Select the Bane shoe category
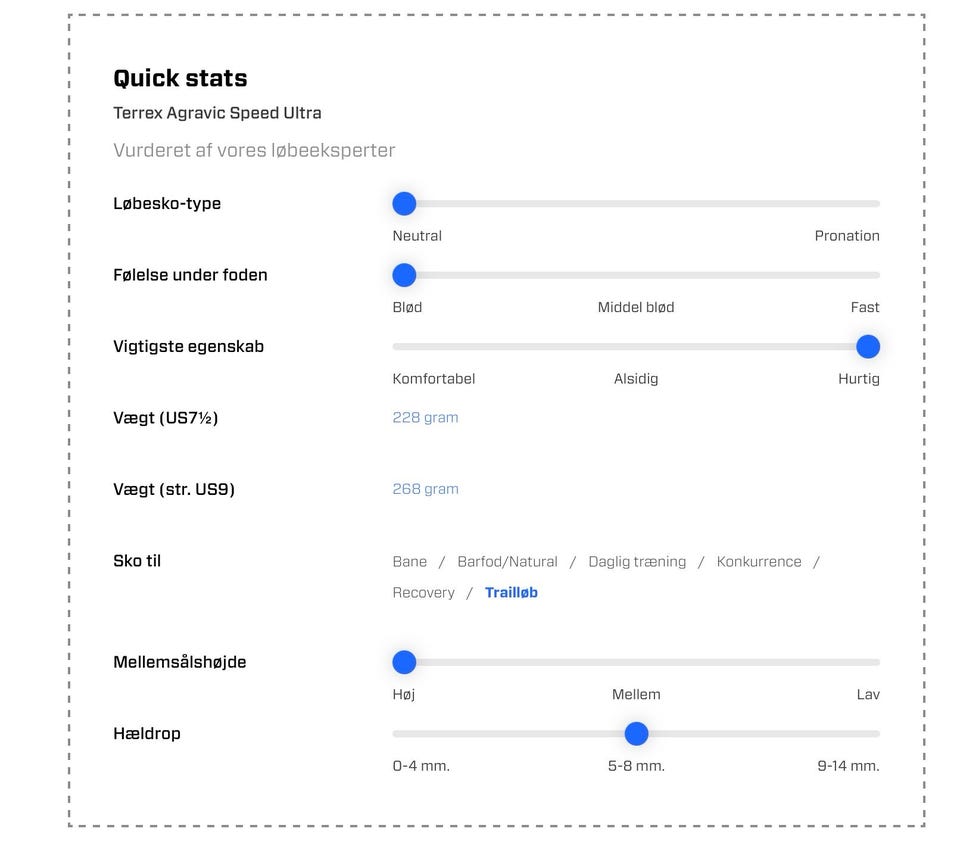Viewport: 960px width, 841px height. 410,562
